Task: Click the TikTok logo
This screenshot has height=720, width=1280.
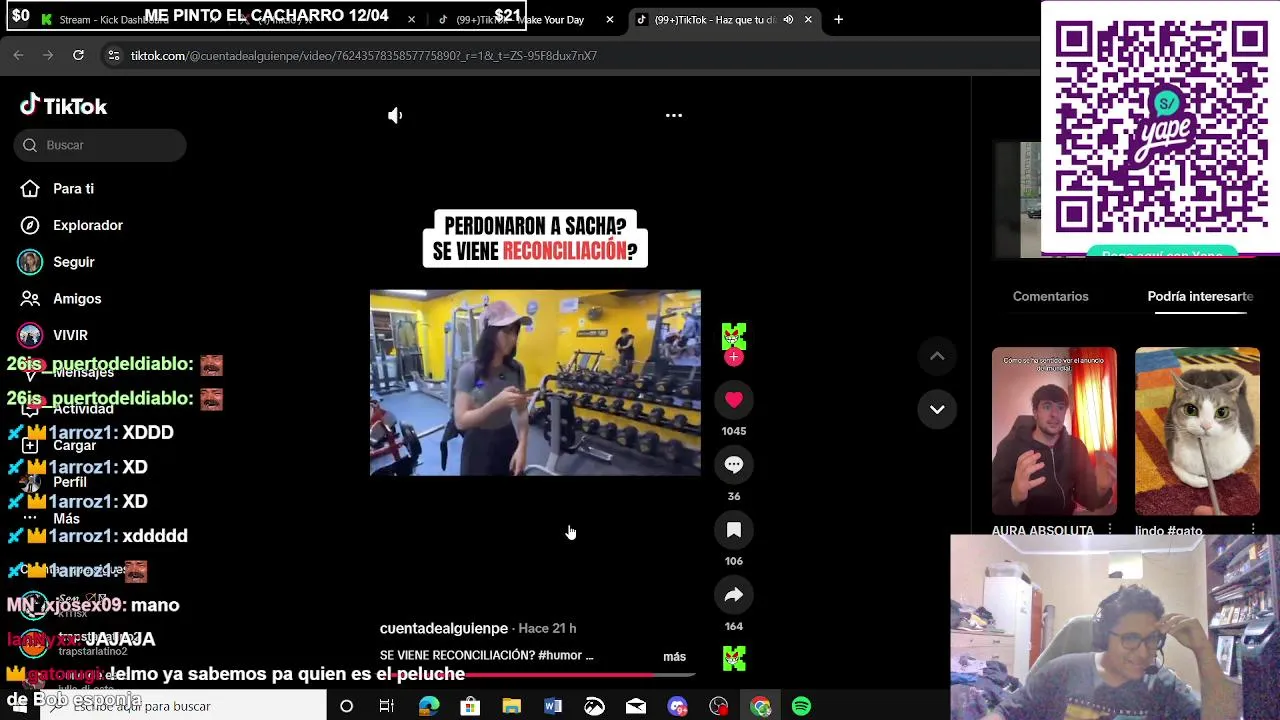Action: [63, 106]
